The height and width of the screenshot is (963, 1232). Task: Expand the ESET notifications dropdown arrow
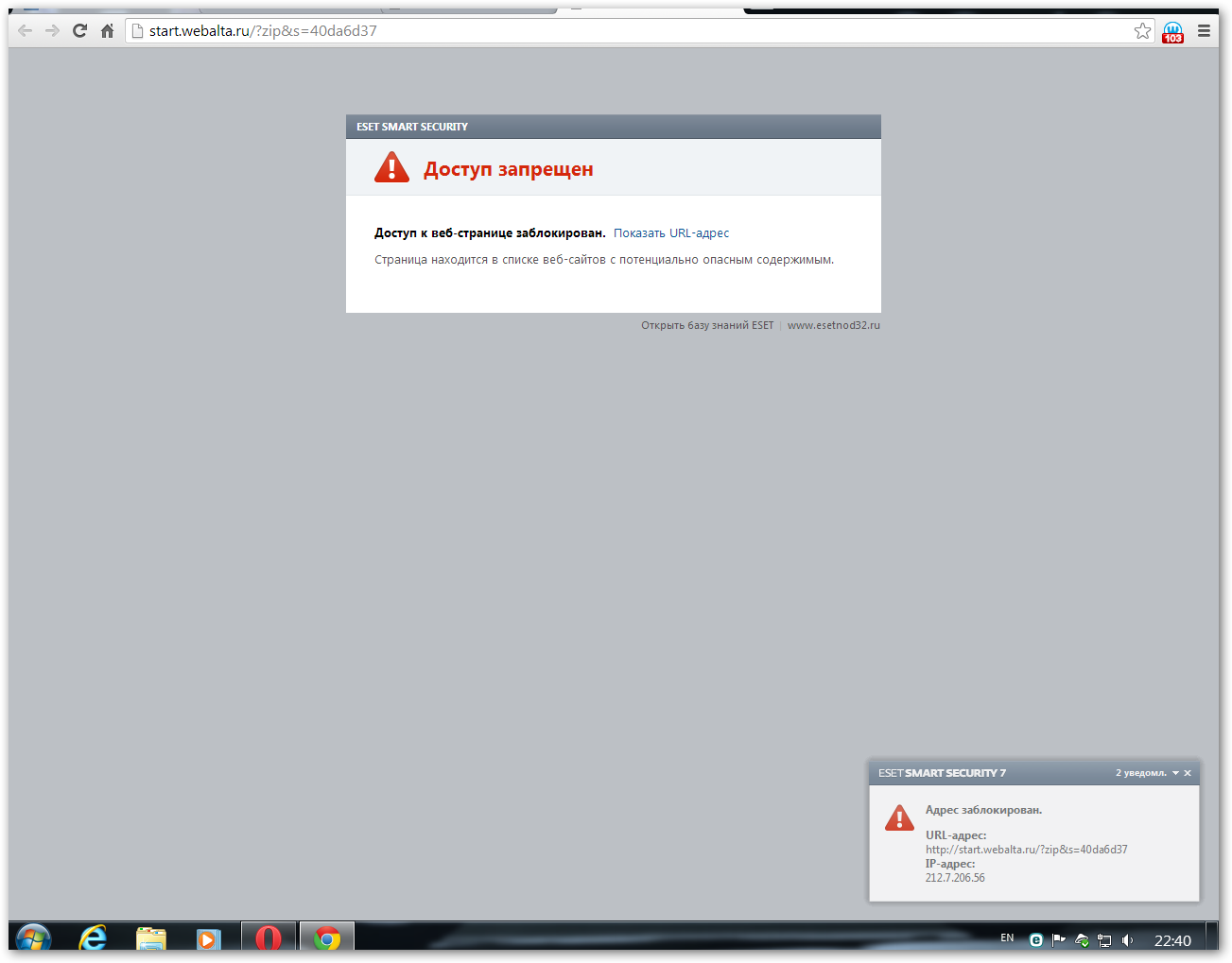click(x=1175, y=773)
